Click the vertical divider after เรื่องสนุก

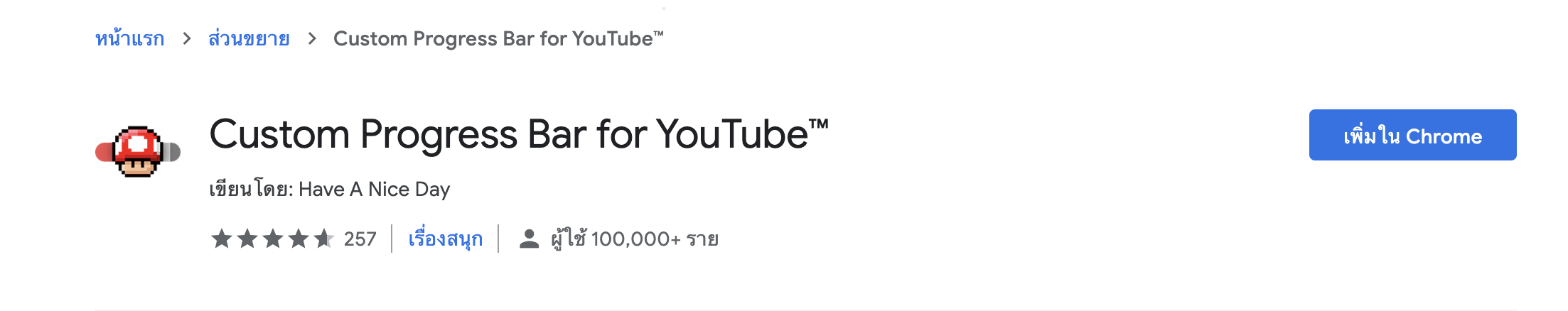498,239
